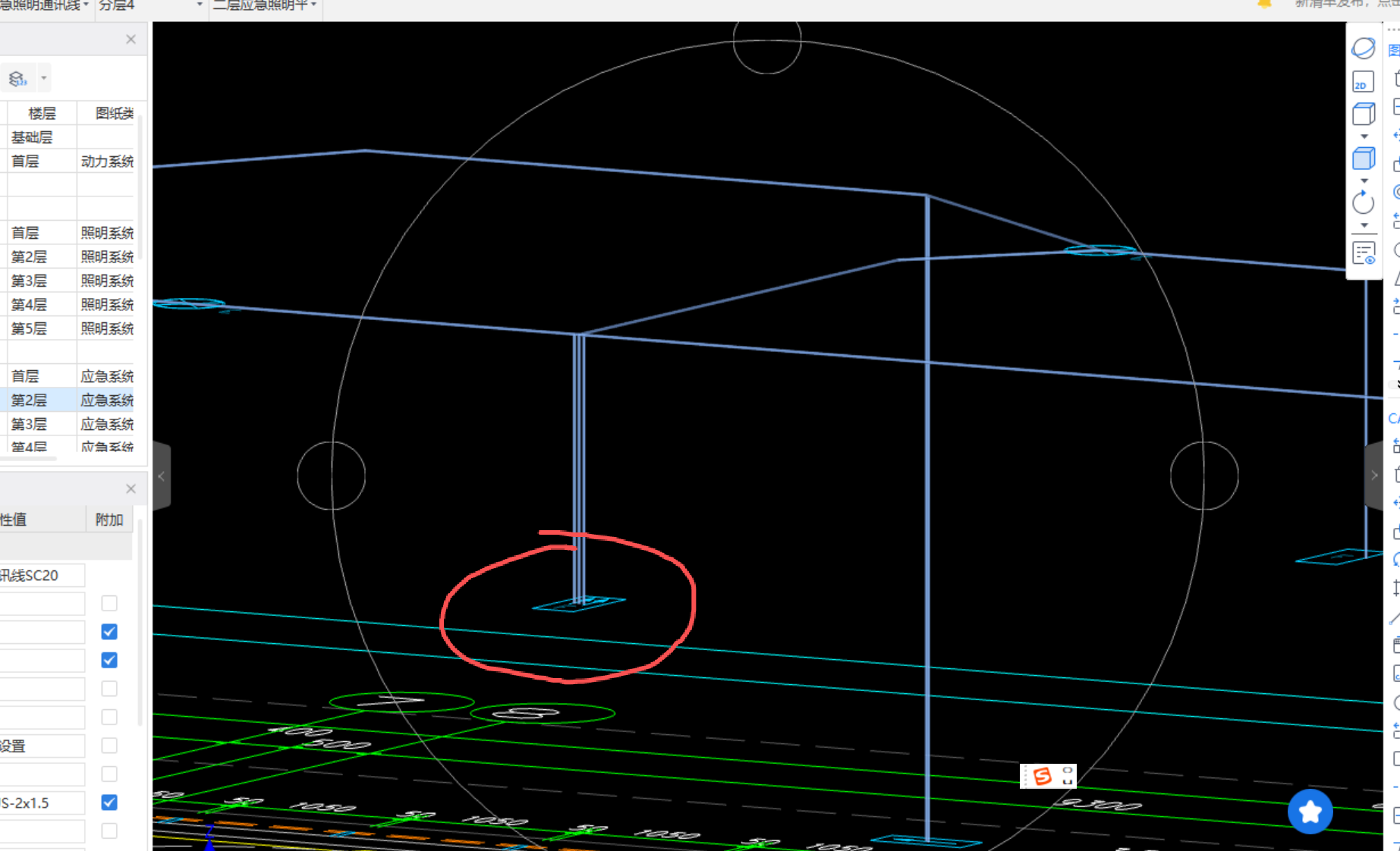Click the 附加 column header

(x=109, y=520)
